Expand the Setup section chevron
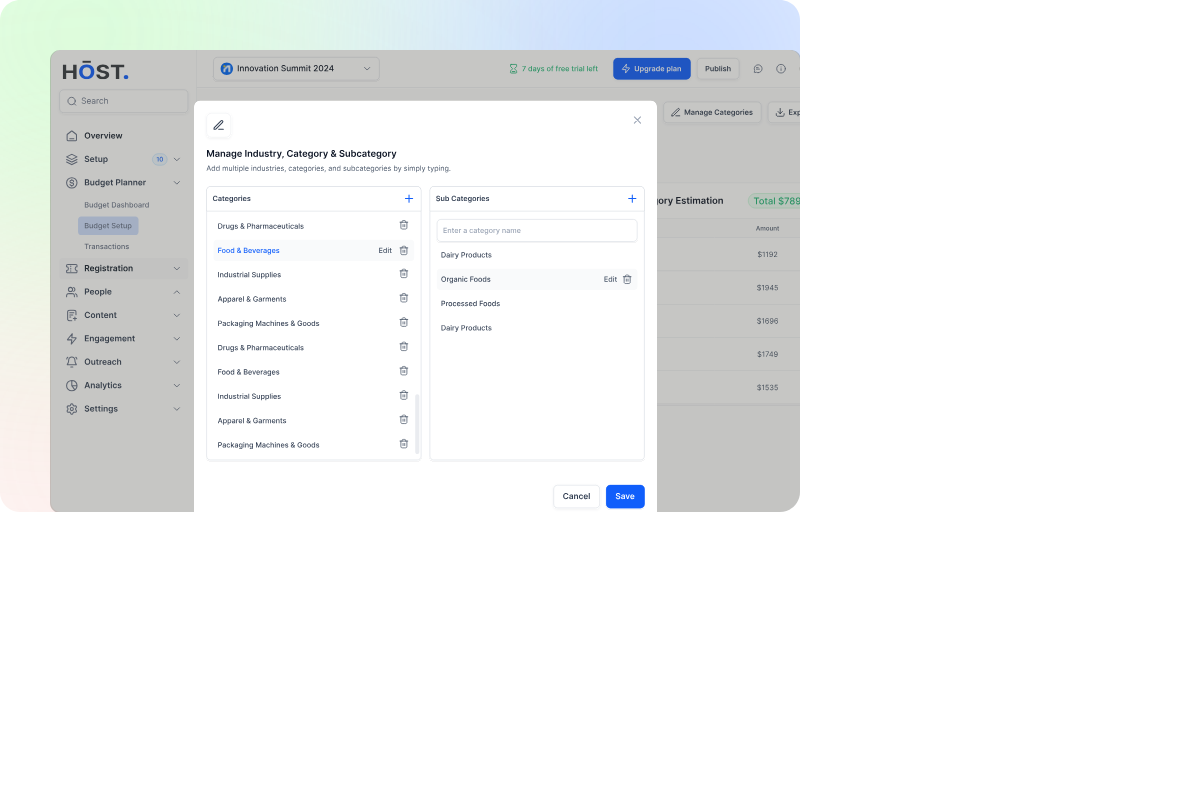1200x800 pixels. pyautogui.click(x=177, y=159)
